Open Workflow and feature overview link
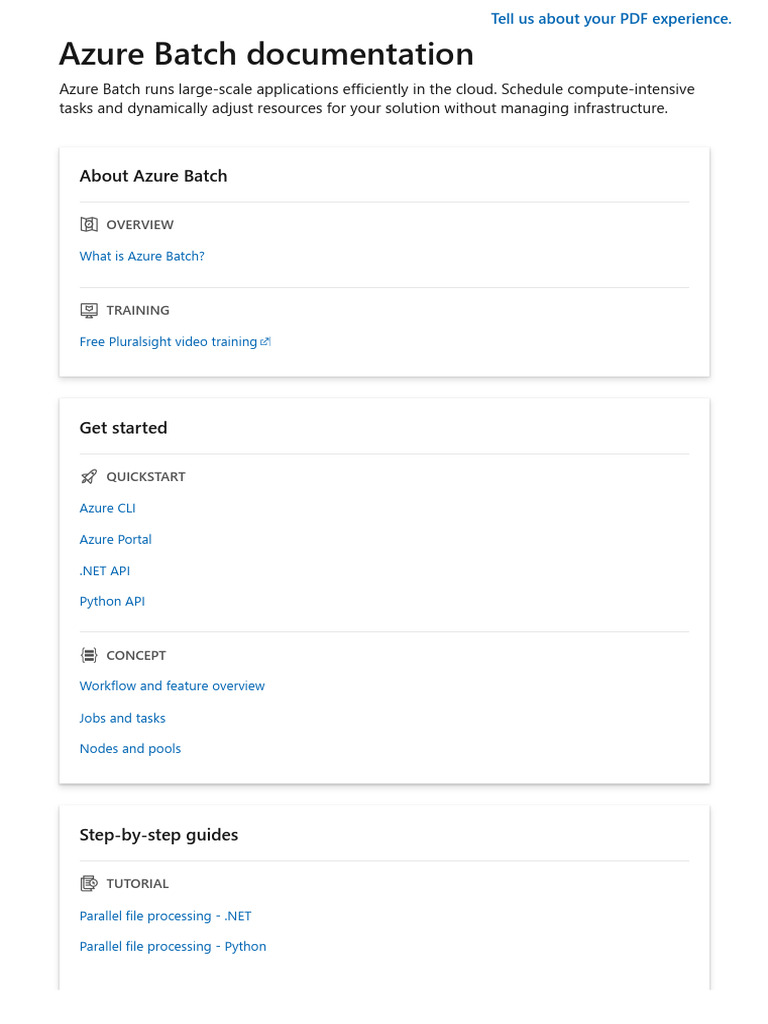768x1024 pixels. click(172, 686)
